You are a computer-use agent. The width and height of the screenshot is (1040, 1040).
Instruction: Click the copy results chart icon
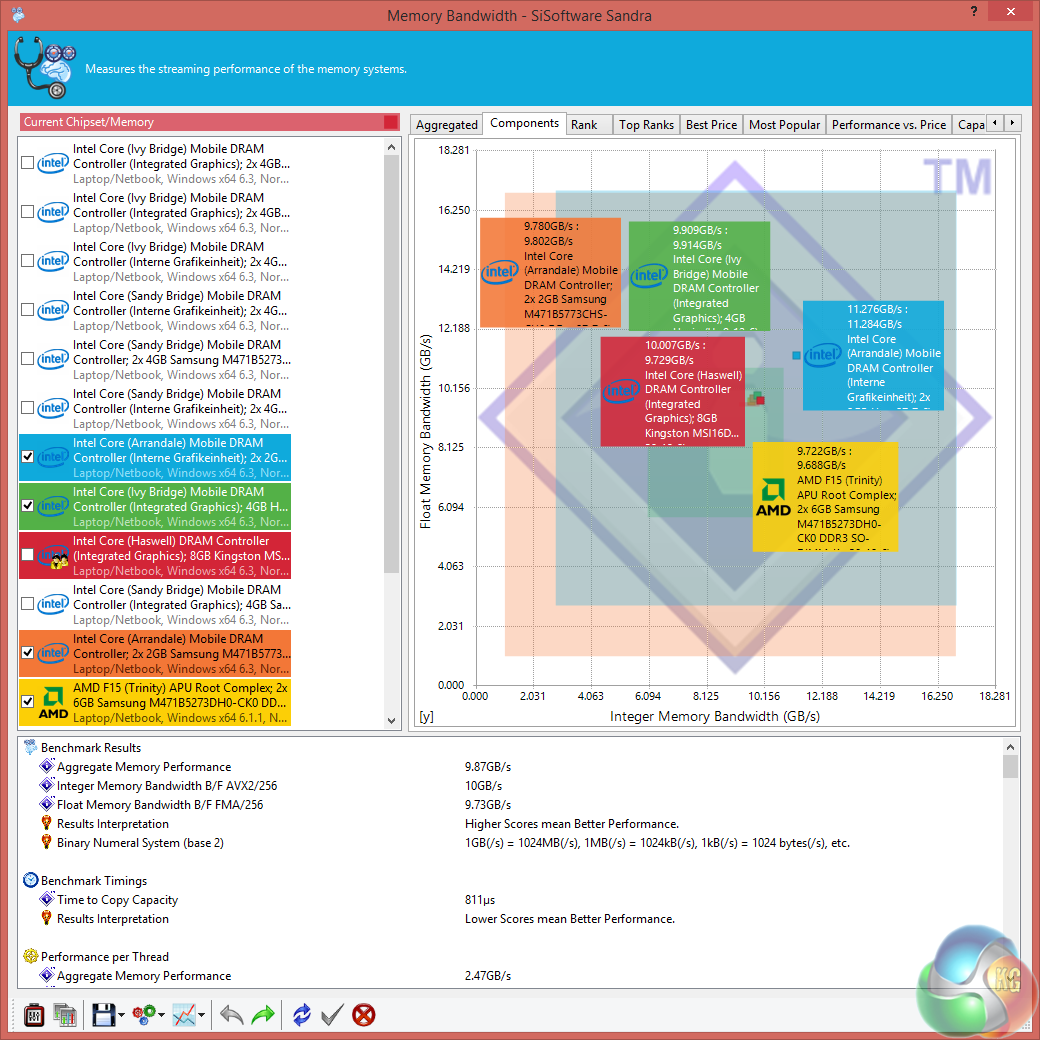(65, 1015)
